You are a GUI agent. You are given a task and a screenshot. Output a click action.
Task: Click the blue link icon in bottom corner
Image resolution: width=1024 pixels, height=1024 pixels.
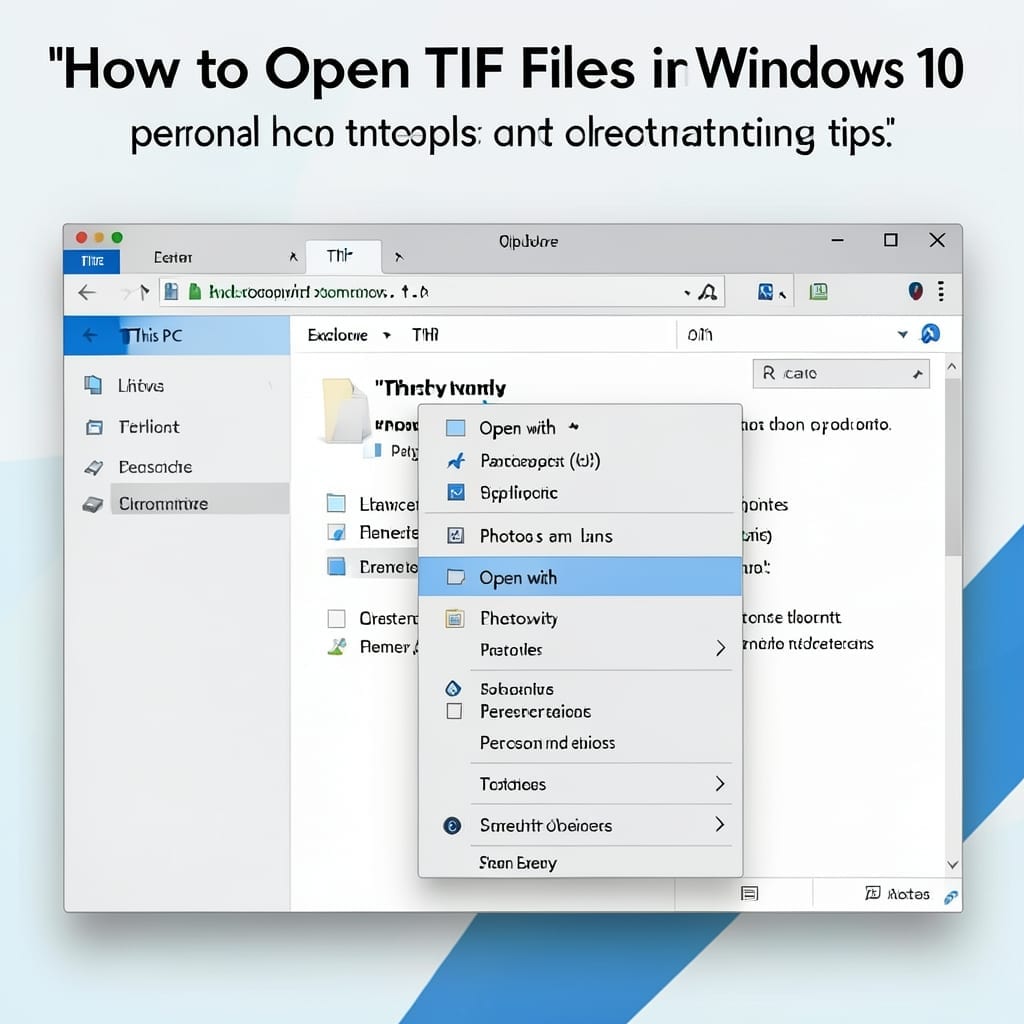(x=951, y=897)
